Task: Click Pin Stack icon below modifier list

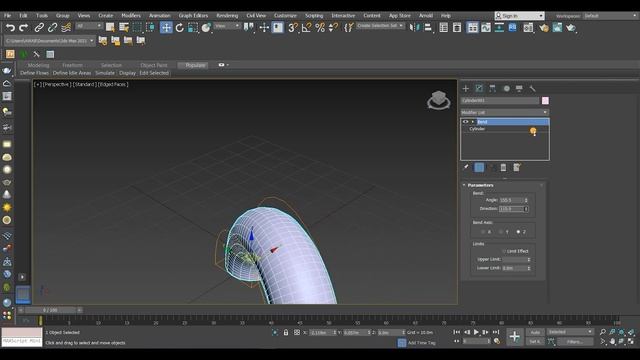Action: [466, 167]
